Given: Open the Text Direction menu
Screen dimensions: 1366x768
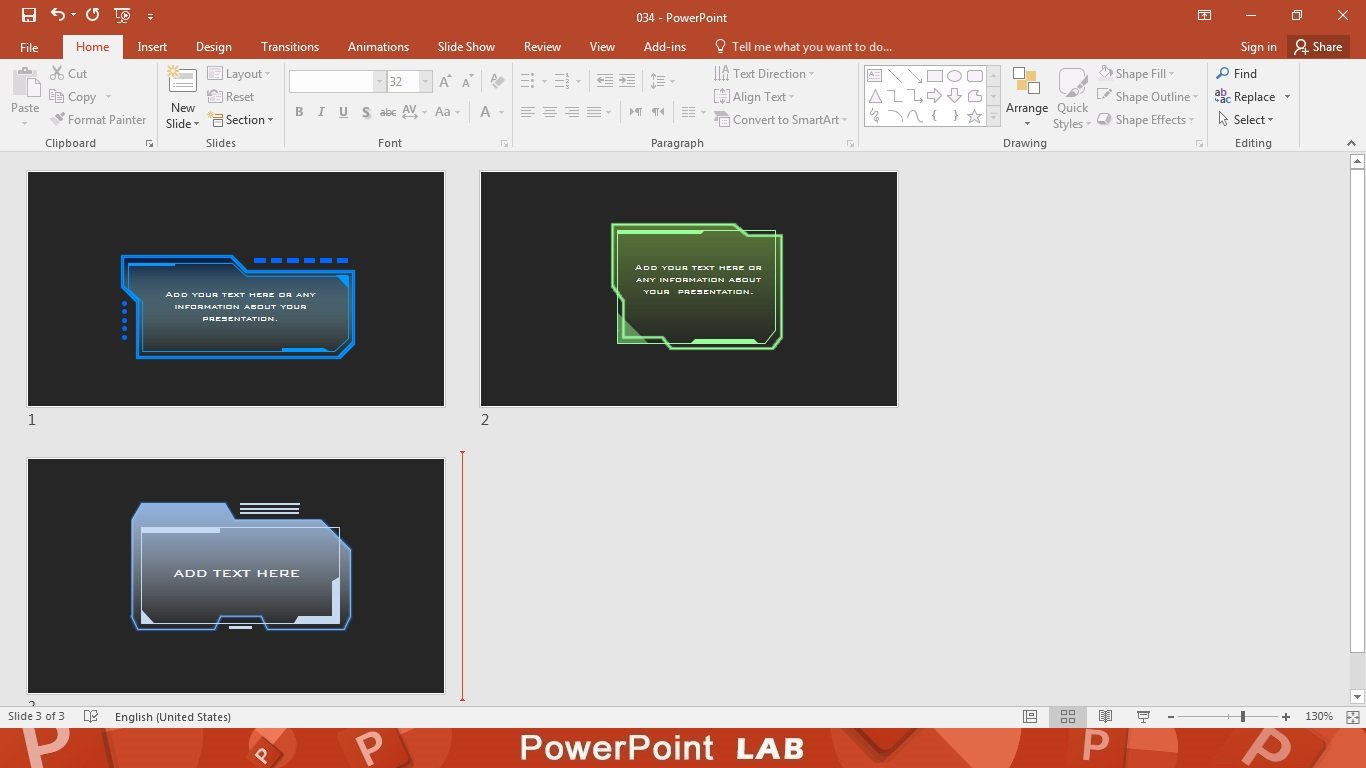Looking at the screenshot, I should (x=765, y=74).
